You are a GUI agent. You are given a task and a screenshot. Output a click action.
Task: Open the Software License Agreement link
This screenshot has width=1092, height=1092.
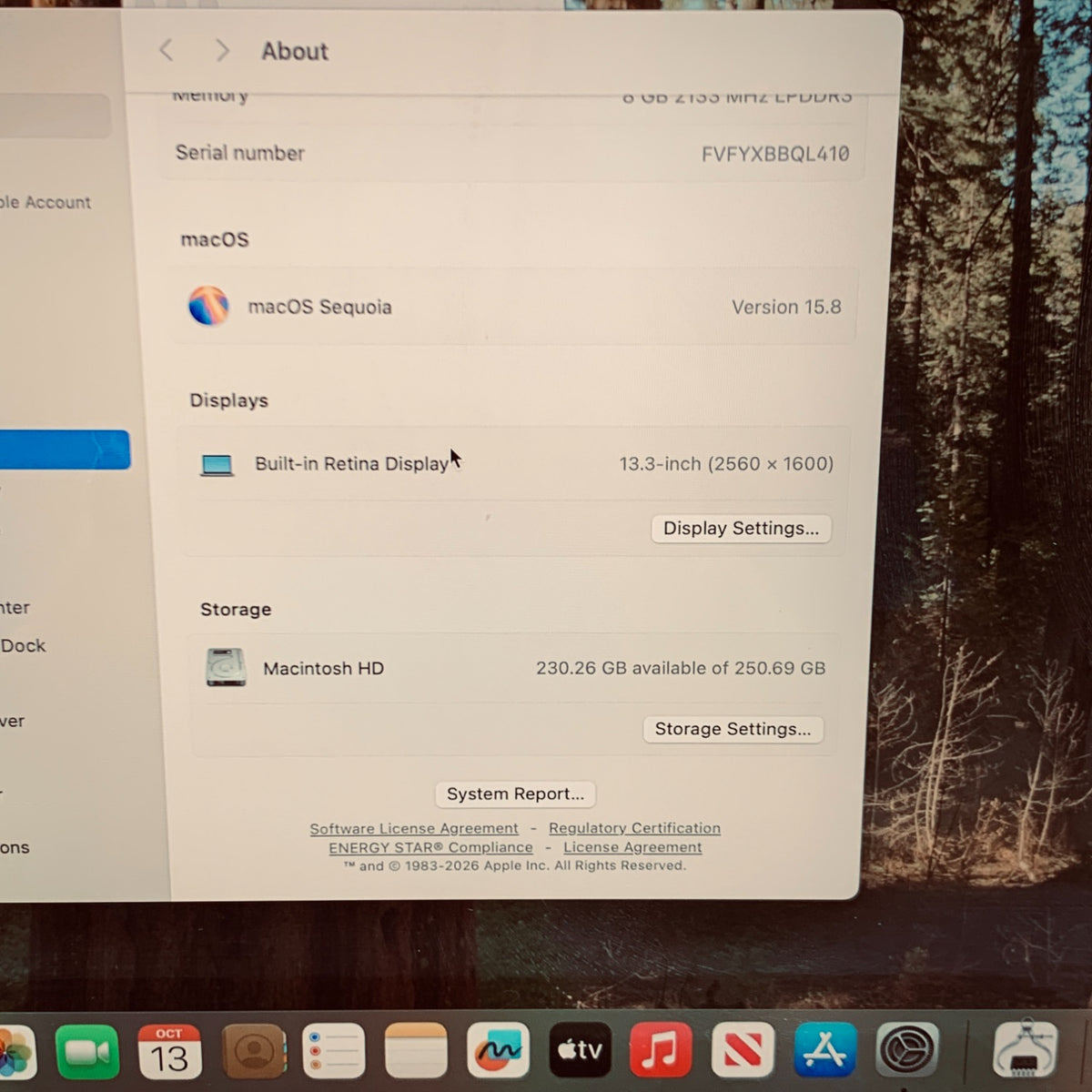pos(414,828)
